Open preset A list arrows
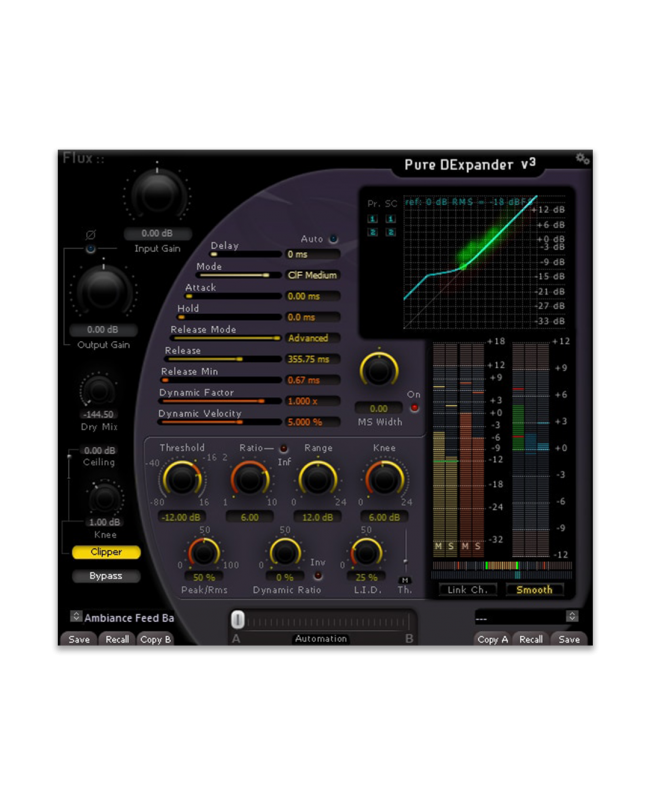650x794 pixels. tap(76, 616)
